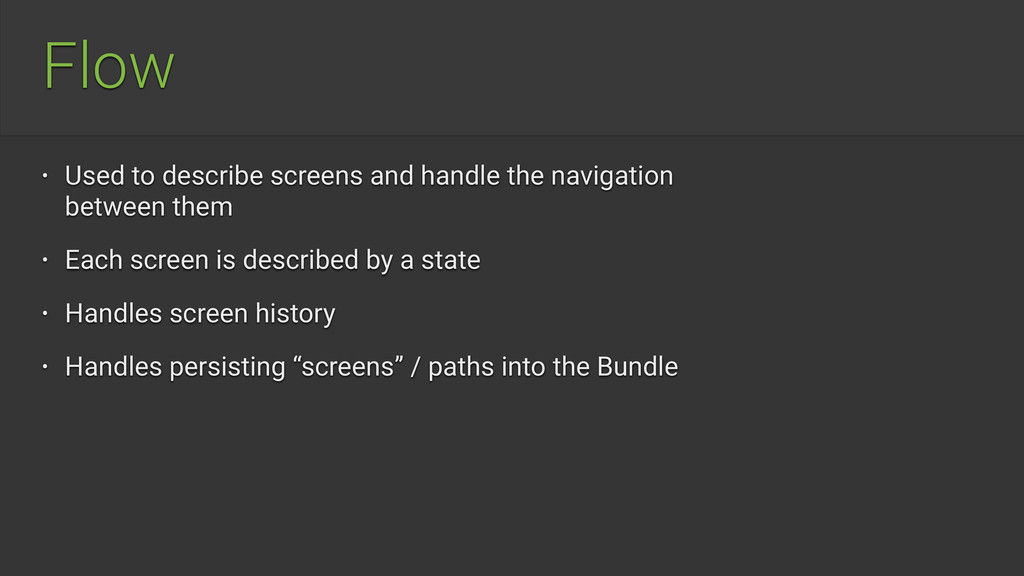Click the word "described" in second bullet
Viewport: 1024px width, 576px height.
pyautogui.click(x=300, y=260)
